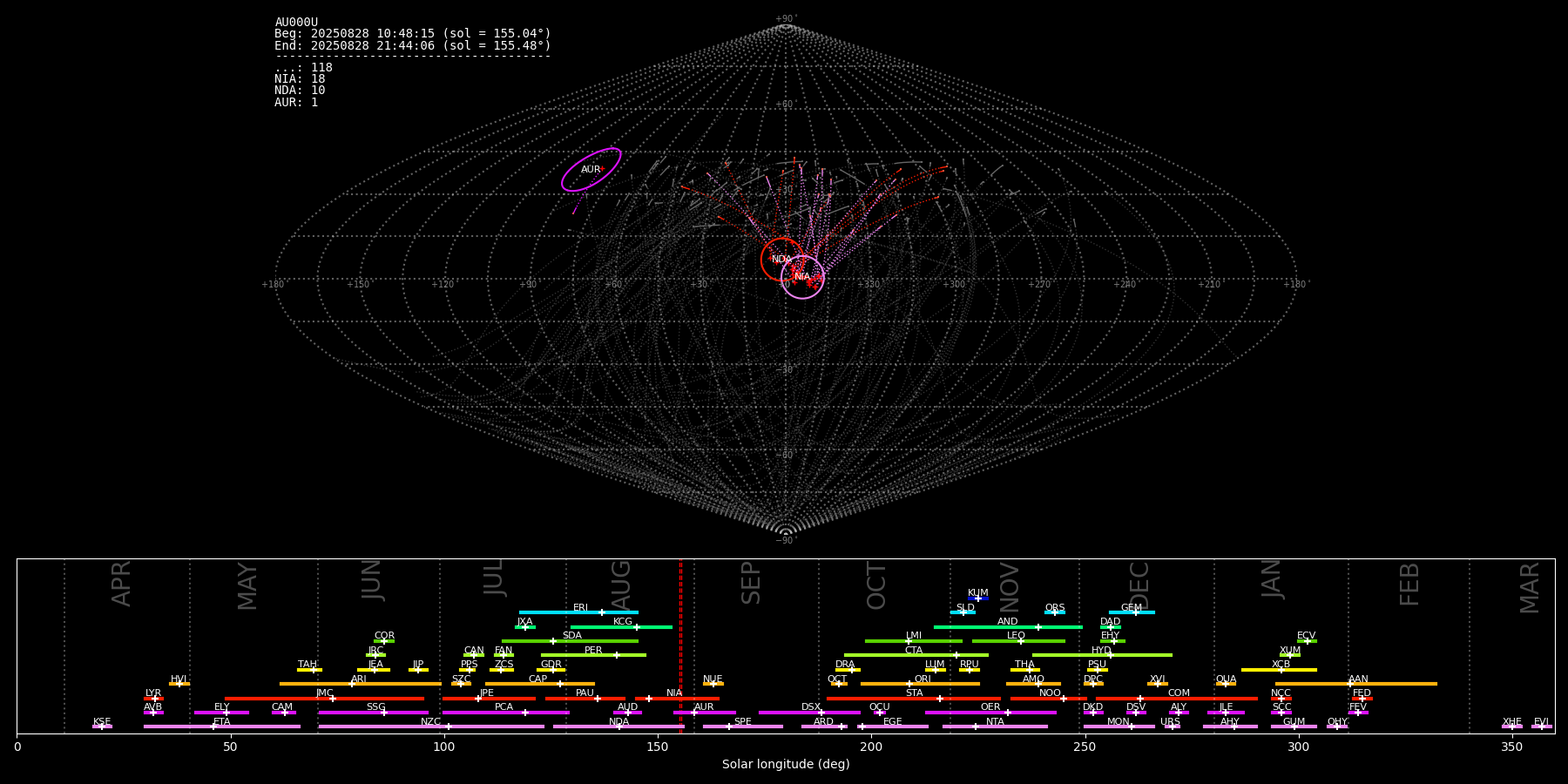Click the NUE shower bar label
Screen dimensions: 1568x784
[x=713, y=679]
